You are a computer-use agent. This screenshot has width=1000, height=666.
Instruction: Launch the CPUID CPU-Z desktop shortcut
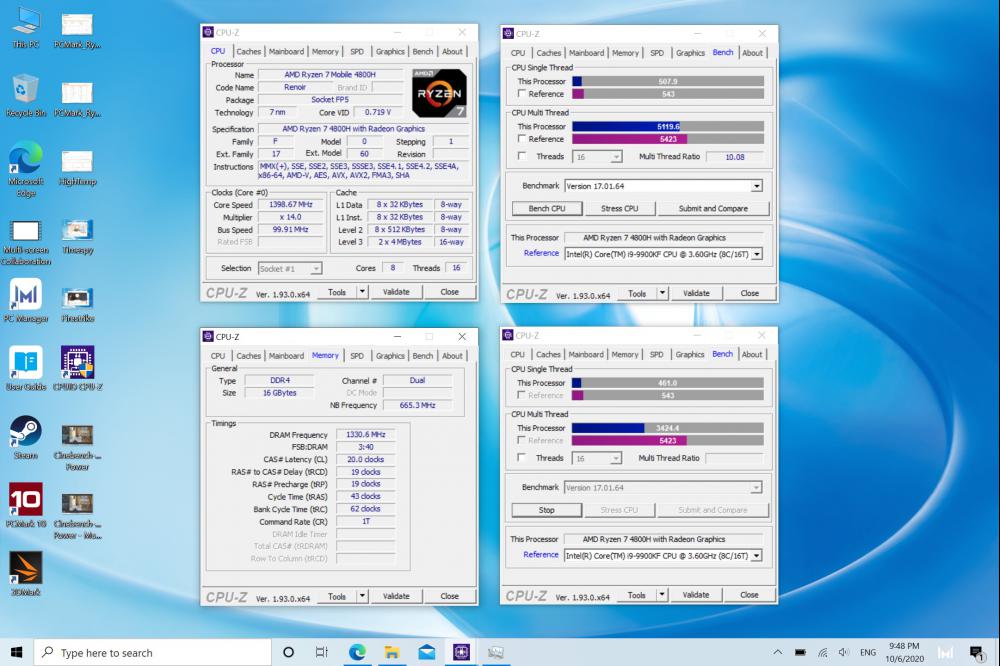(x=77, y=368)
